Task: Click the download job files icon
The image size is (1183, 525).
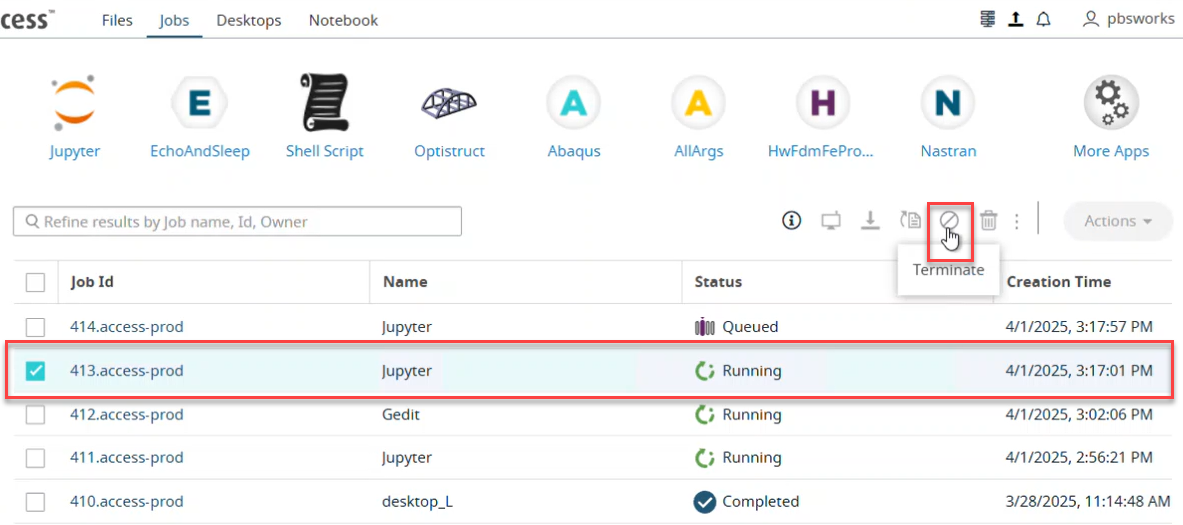Action: [870, 221]
